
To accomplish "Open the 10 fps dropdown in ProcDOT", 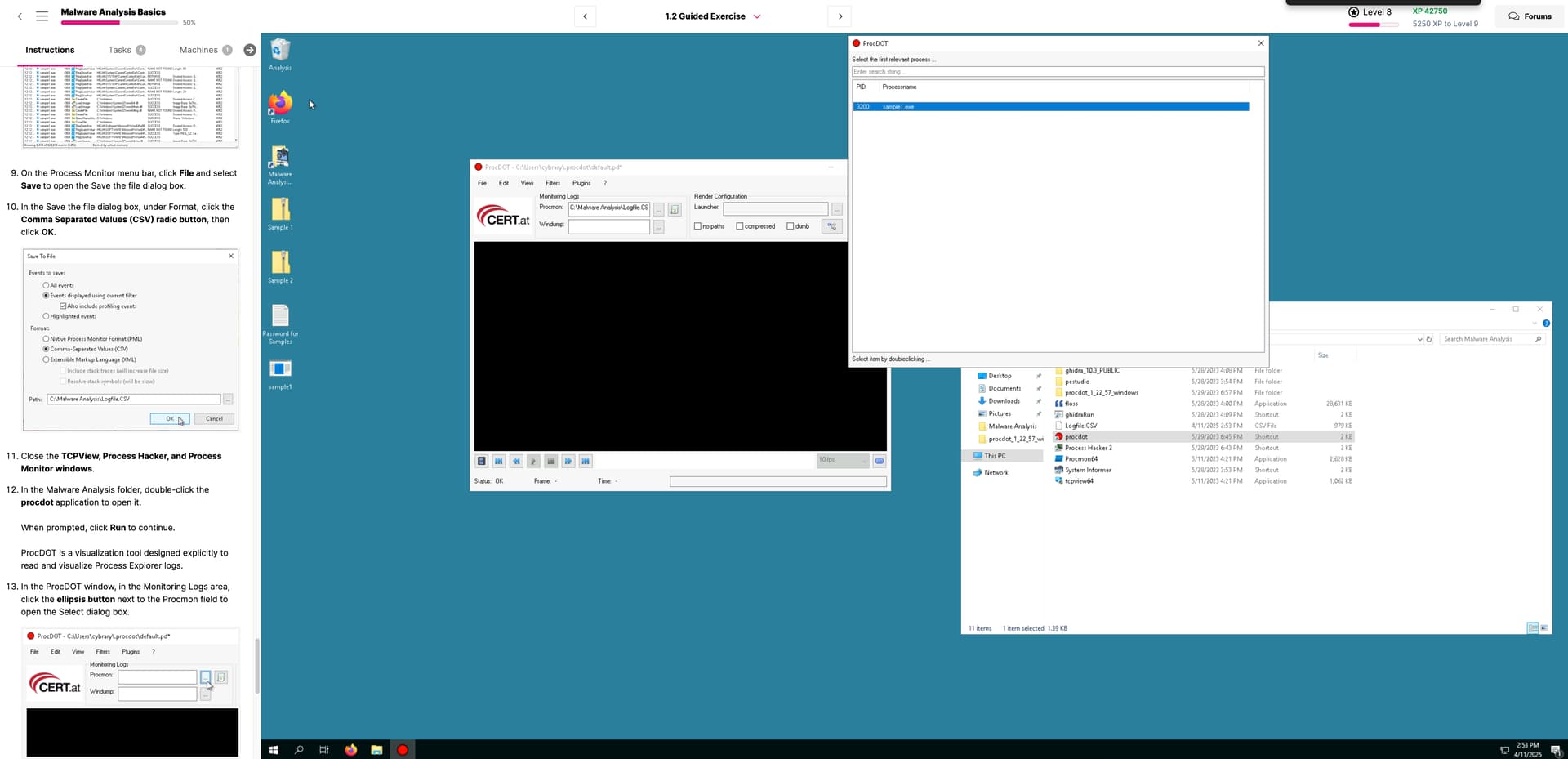I will [842, 461].
